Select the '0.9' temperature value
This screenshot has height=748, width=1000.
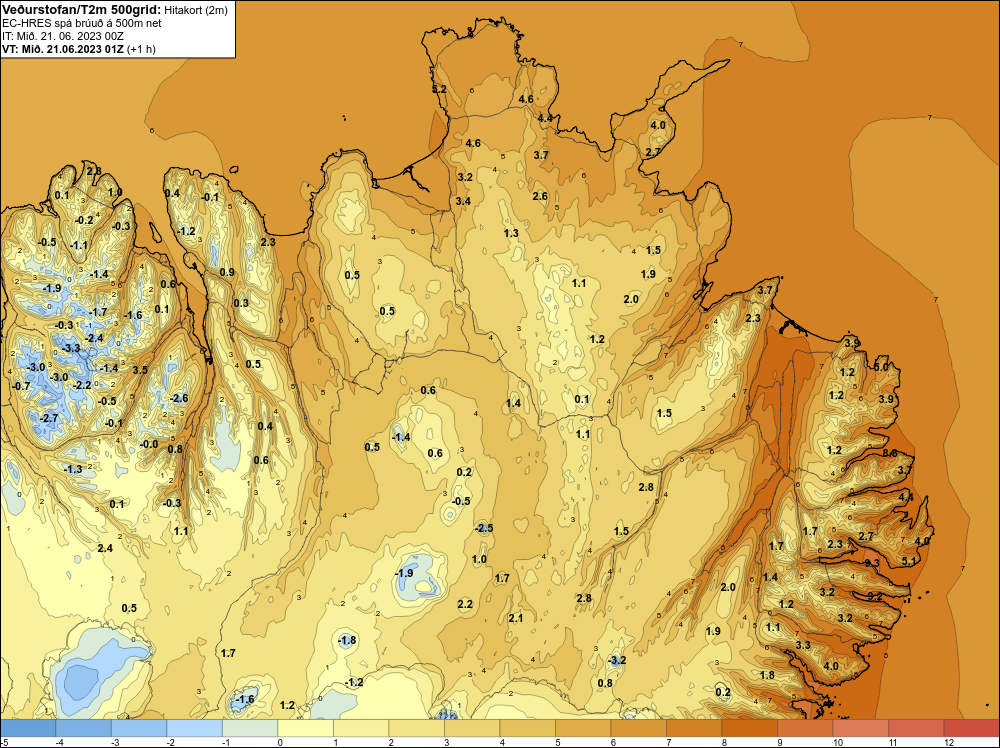click(227, 272)
